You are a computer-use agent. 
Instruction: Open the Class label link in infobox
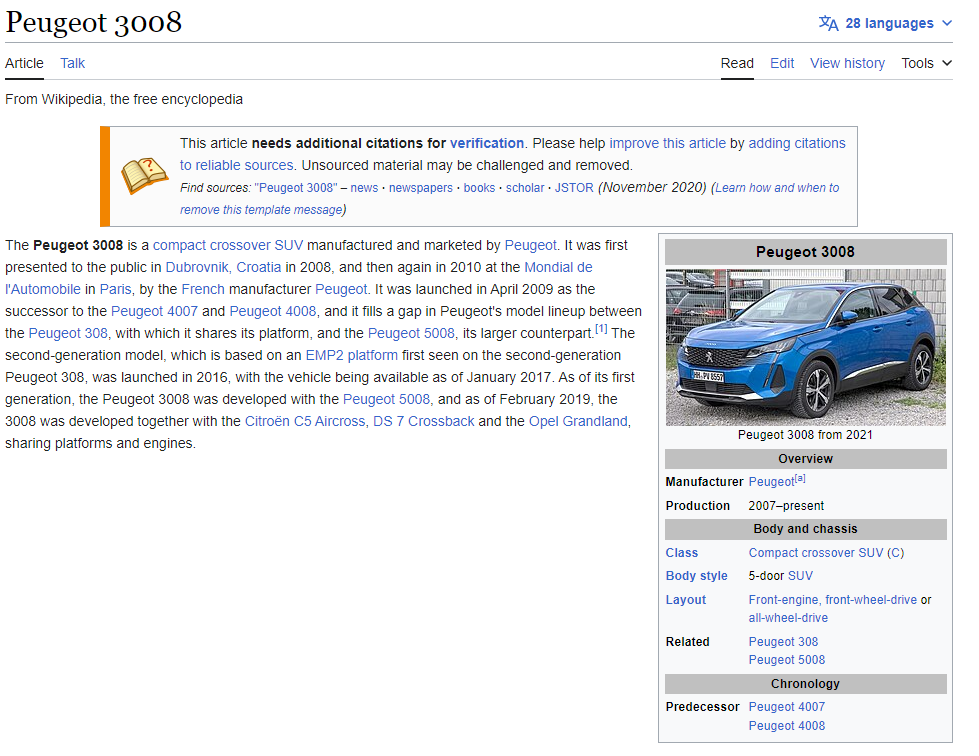[x=681, y=552]
